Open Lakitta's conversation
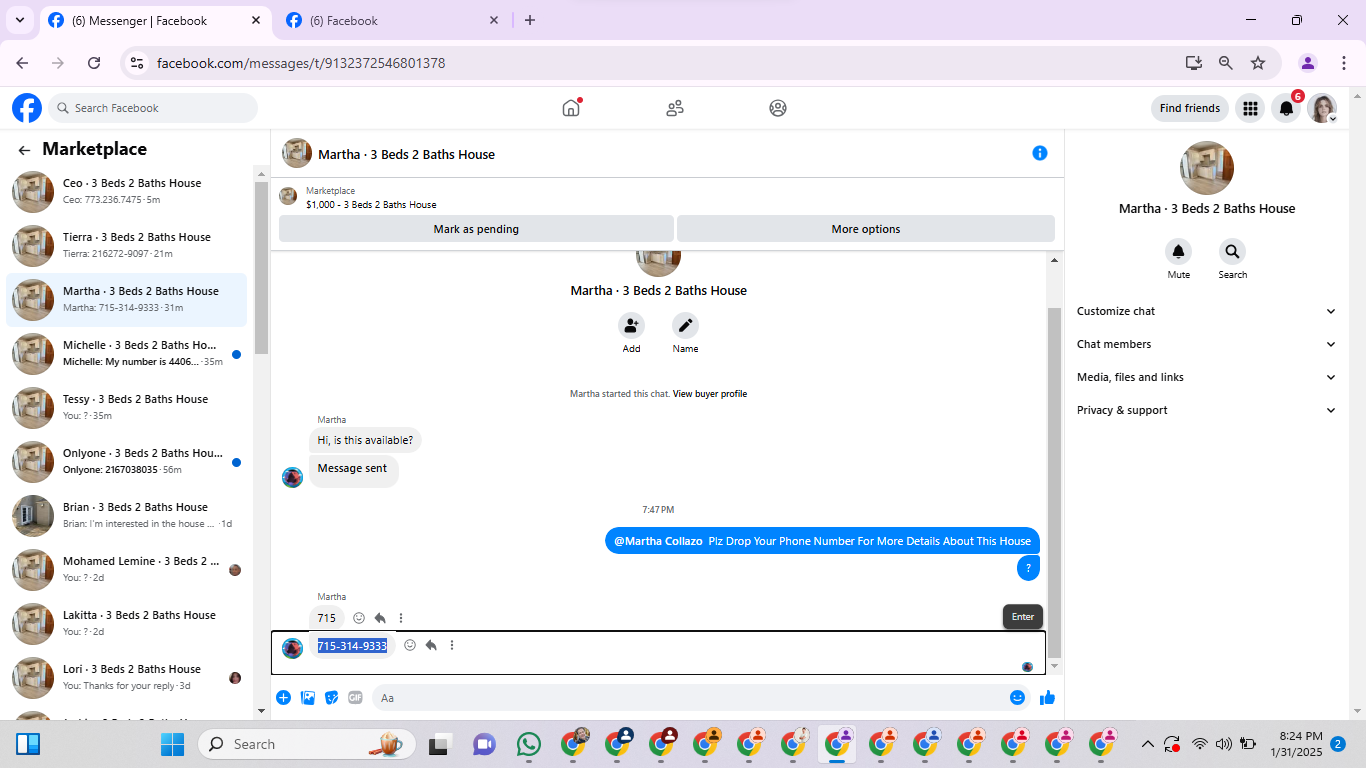This screenshot has height=768, width=1366. (126, 624)
